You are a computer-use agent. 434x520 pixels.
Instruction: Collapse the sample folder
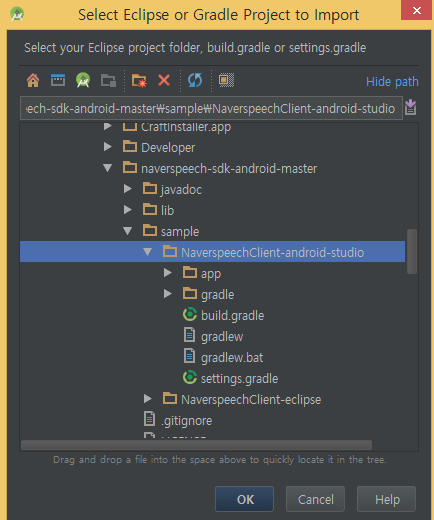point(127,231)
